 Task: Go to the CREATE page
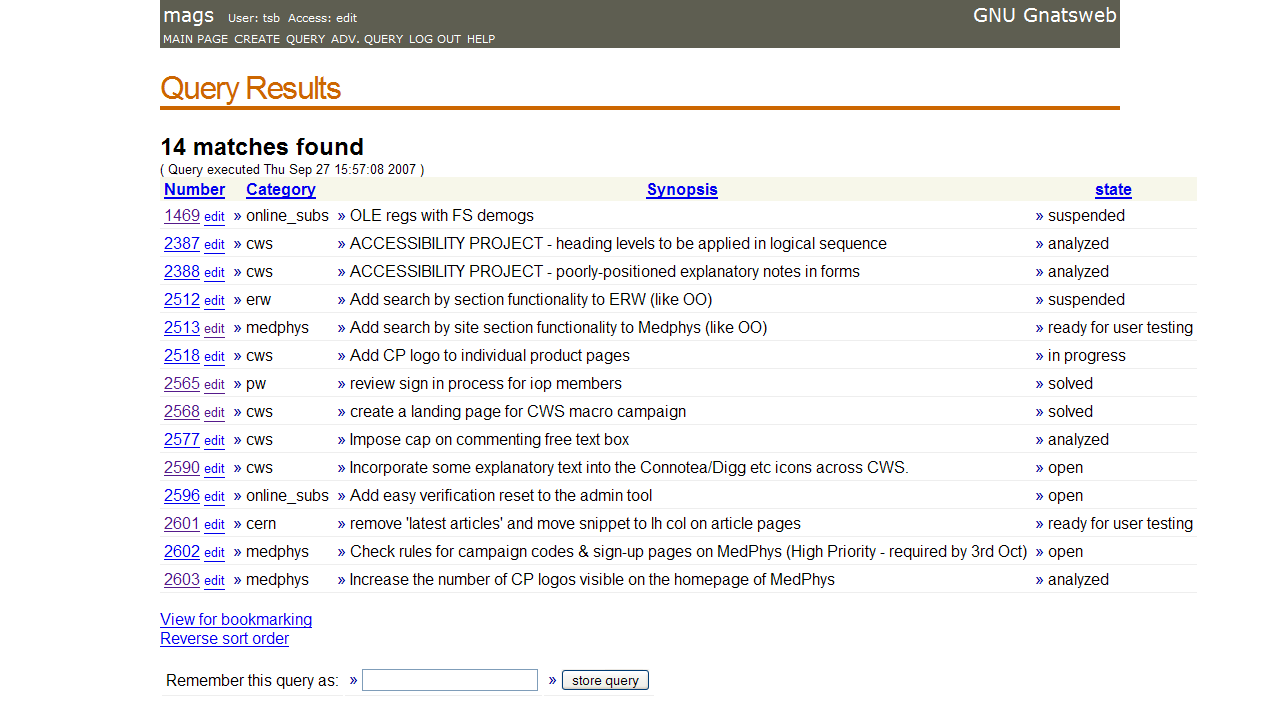point(257,39)
